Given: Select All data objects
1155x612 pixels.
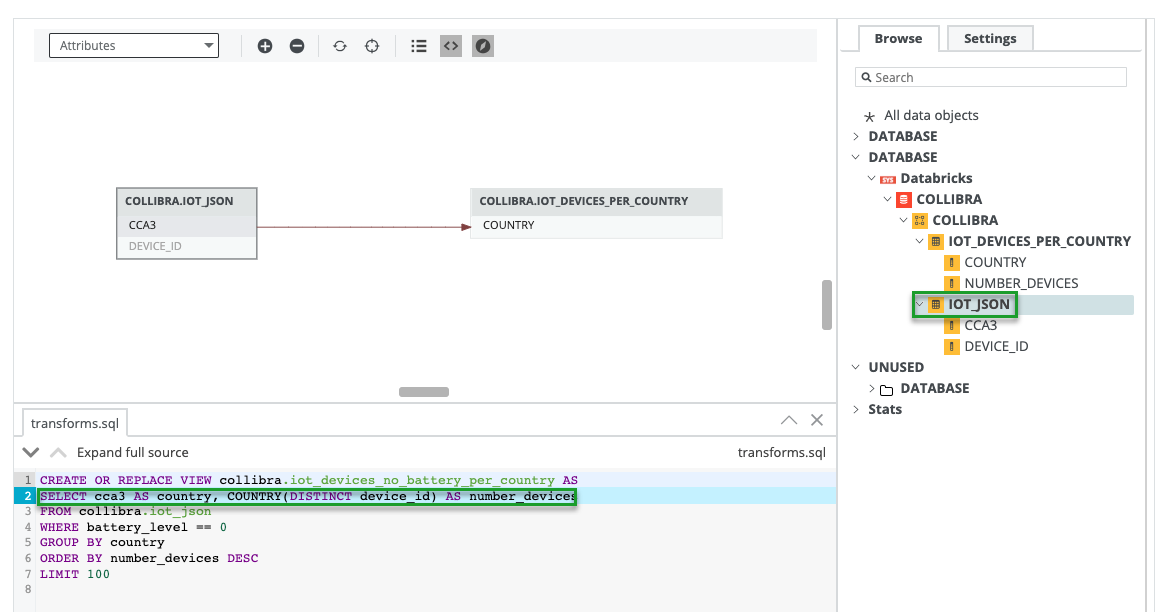Looking at the screenshot, I should point(930,115).
